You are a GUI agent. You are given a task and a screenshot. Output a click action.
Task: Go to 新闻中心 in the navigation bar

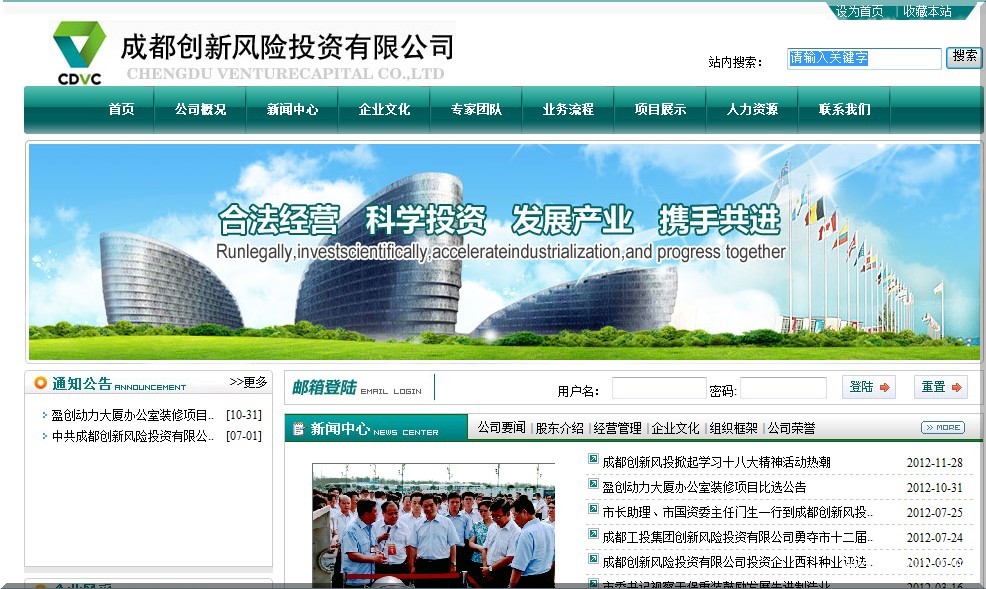[x=292, y=109]
